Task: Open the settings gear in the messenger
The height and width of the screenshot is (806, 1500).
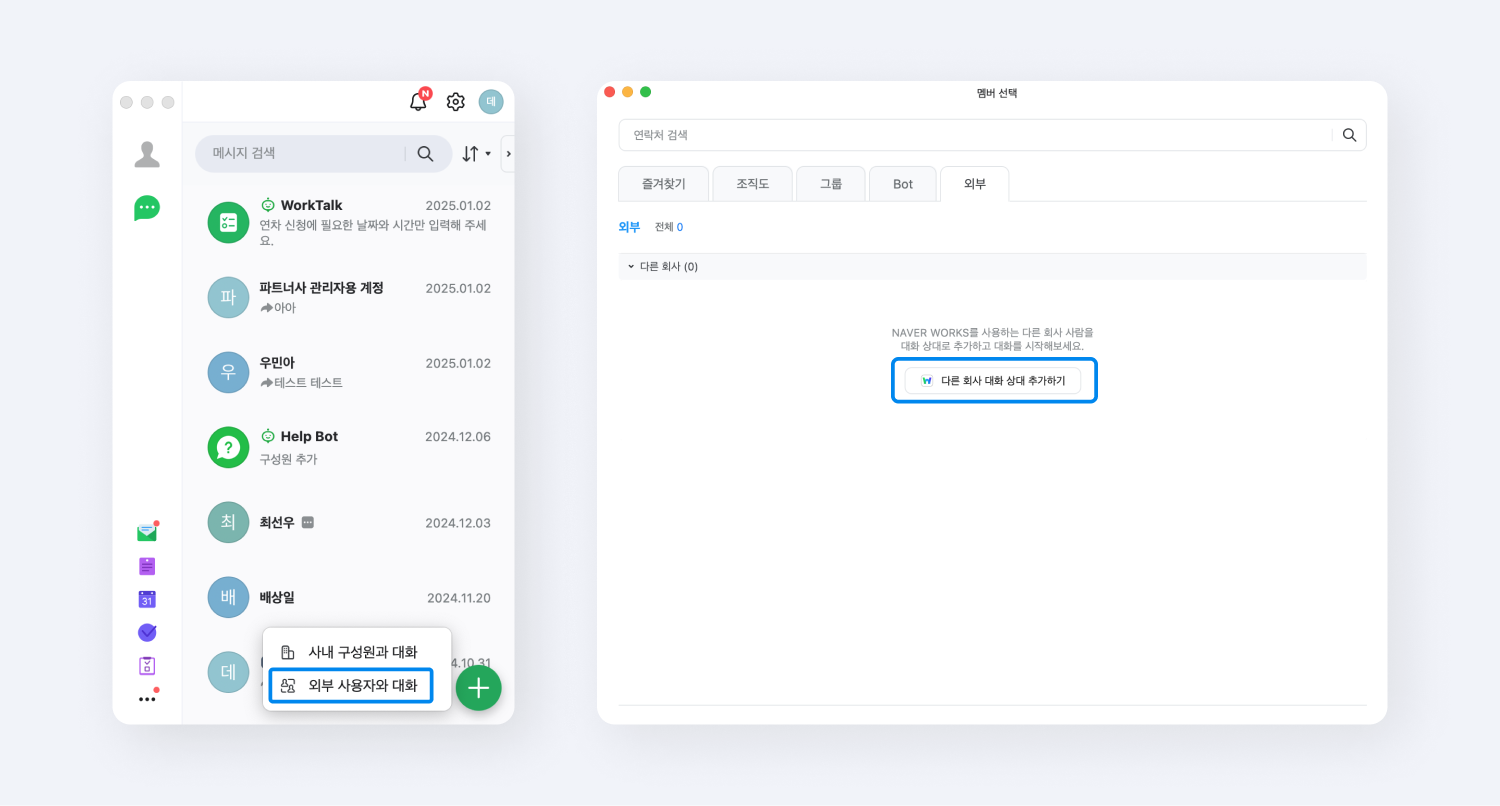Action: pyautogui.click(x=455, y=101)
